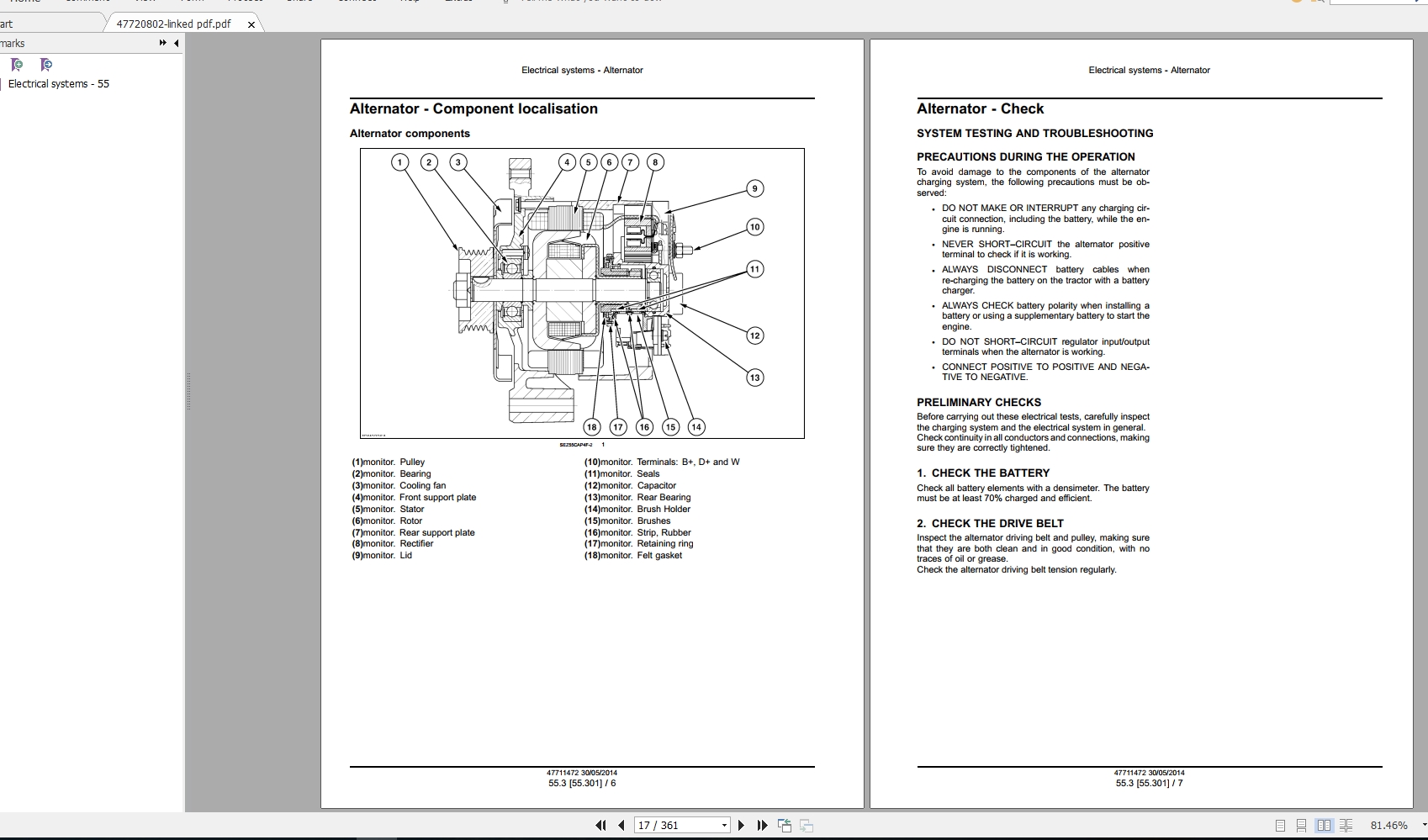
Task: Click legend entry (16) Strip, Rubber
Action: [637, 533]
